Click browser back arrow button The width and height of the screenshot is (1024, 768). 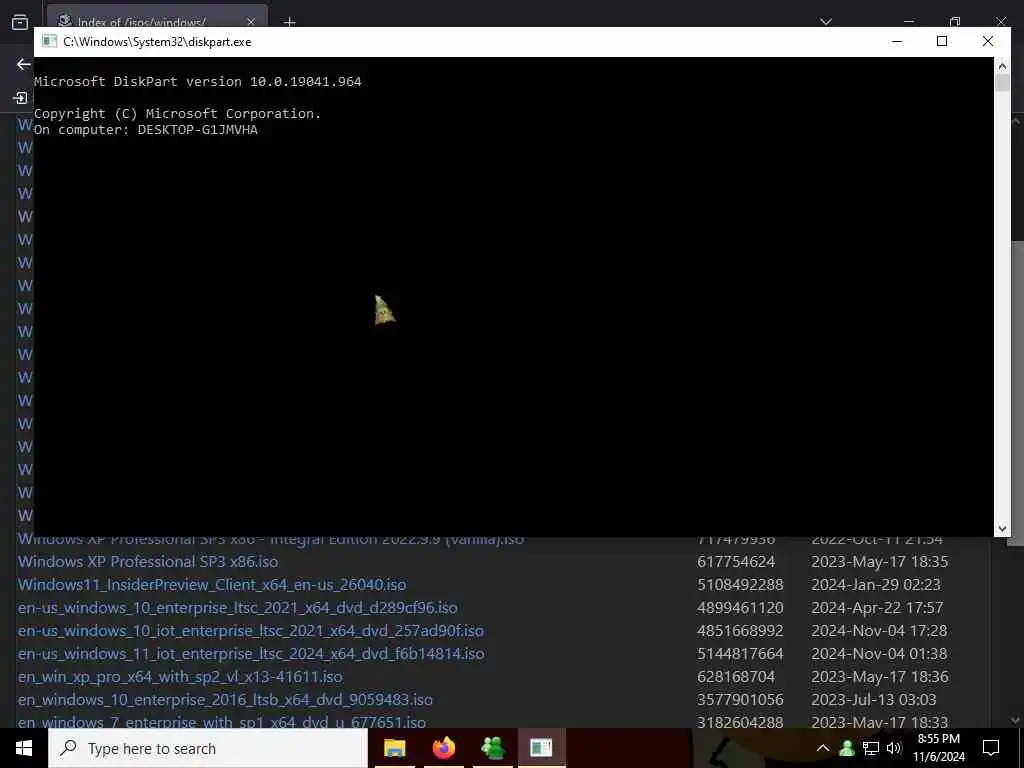click(x=24, y=64)
